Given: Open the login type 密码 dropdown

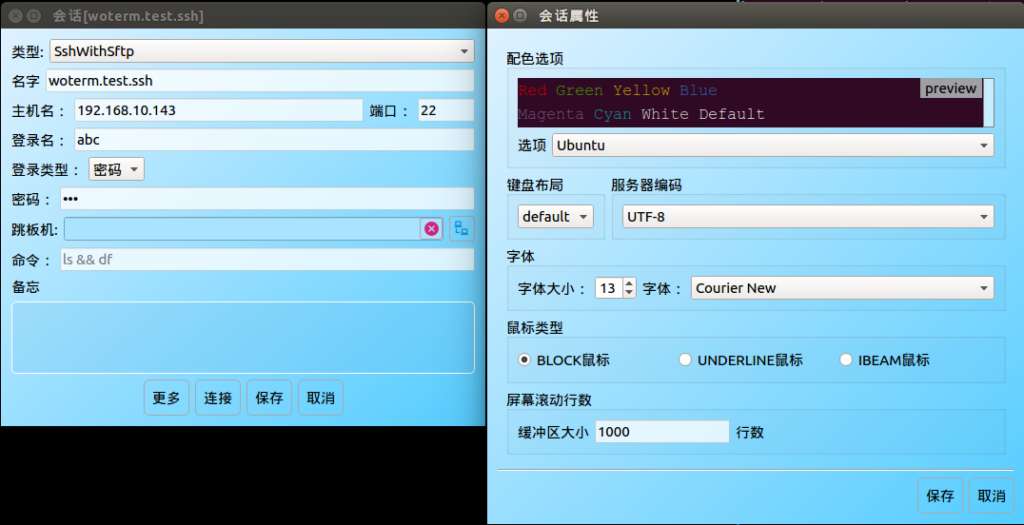Looking at the screenshot, I should click(116, 170).
